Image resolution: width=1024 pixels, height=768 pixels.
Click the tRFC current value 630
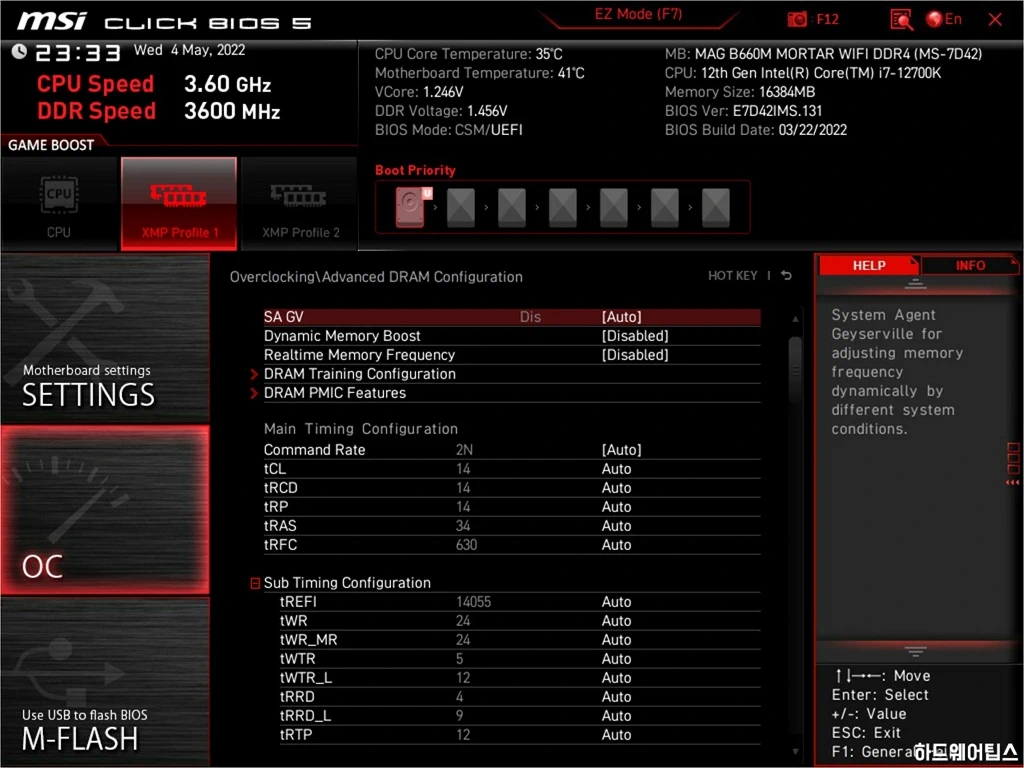coord(466,545)
